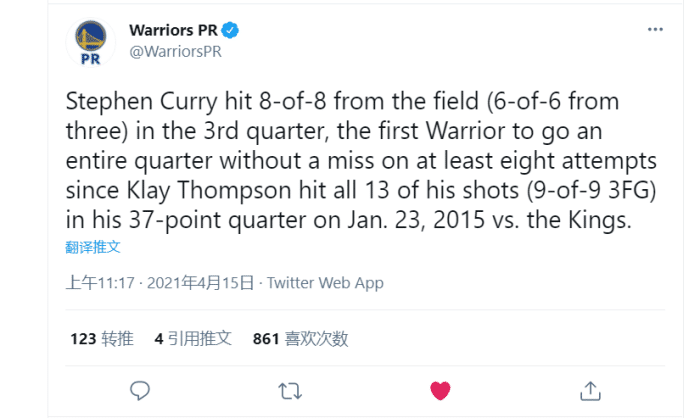700x418 pixels.
Task: Translate the tweet via 翻译推文
Action: pos(93,245)
